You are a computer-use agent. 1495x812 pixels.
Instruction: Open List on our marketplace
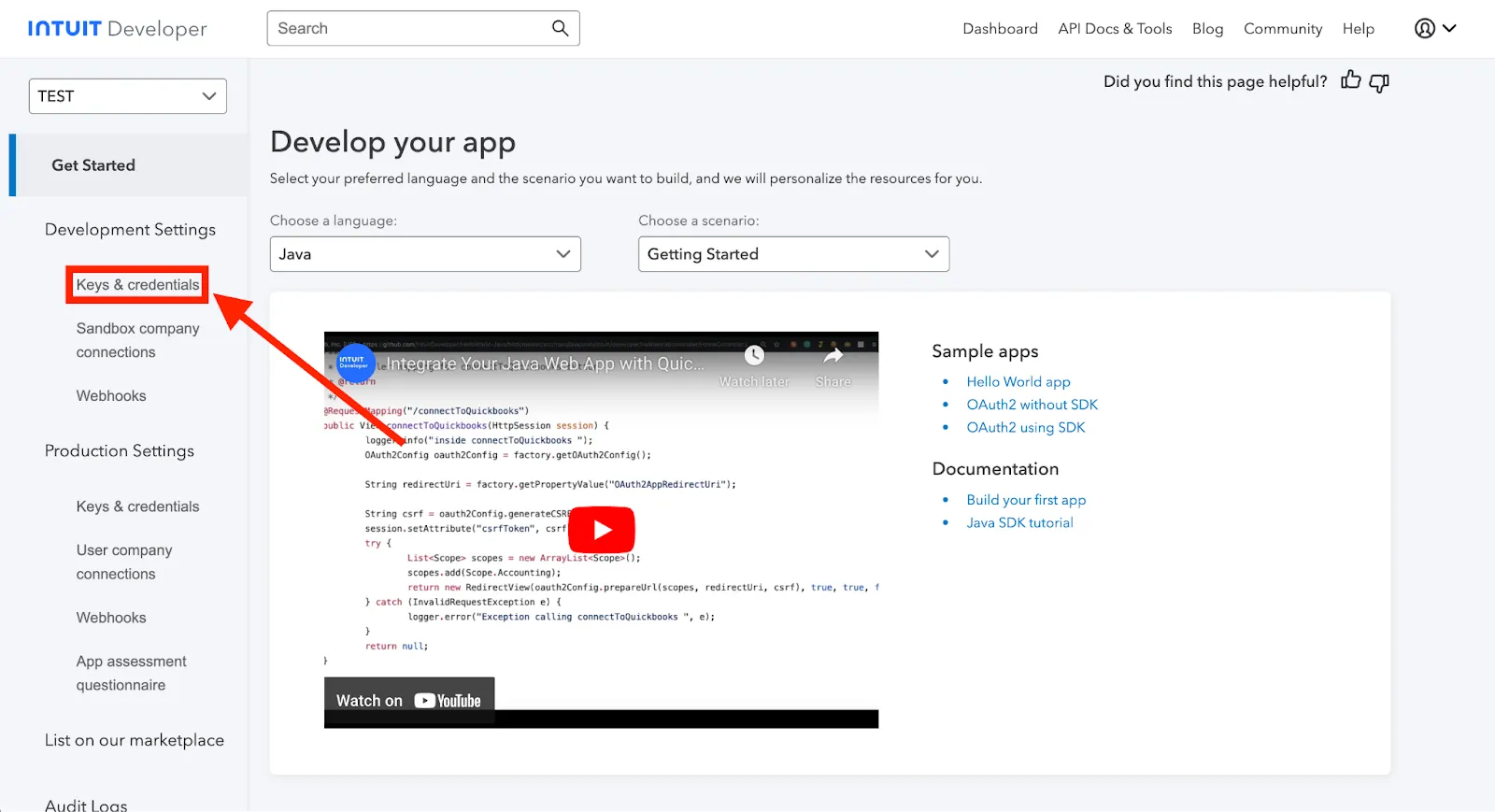(135, 740)
